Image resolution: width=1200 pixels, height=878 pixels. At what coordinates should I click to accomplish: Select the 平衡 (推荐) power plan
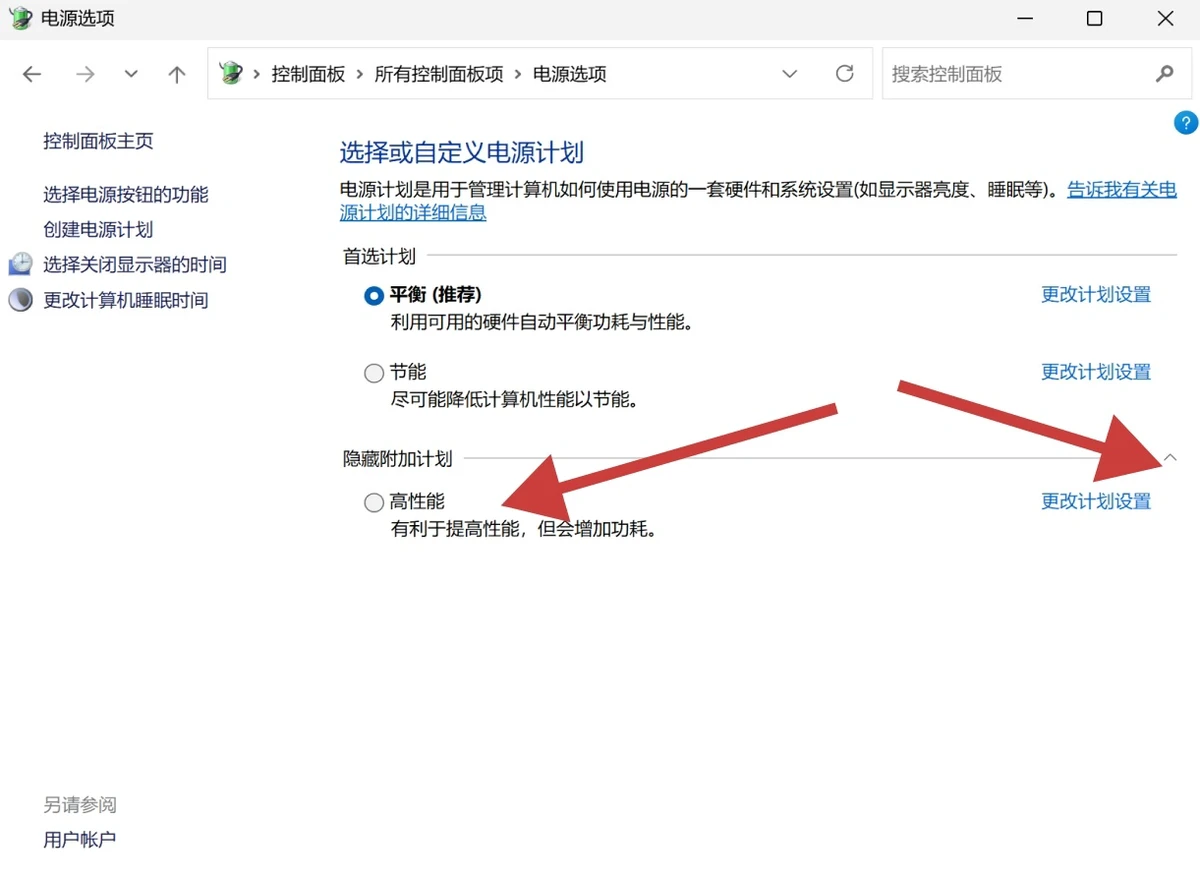tap(374, 295)
